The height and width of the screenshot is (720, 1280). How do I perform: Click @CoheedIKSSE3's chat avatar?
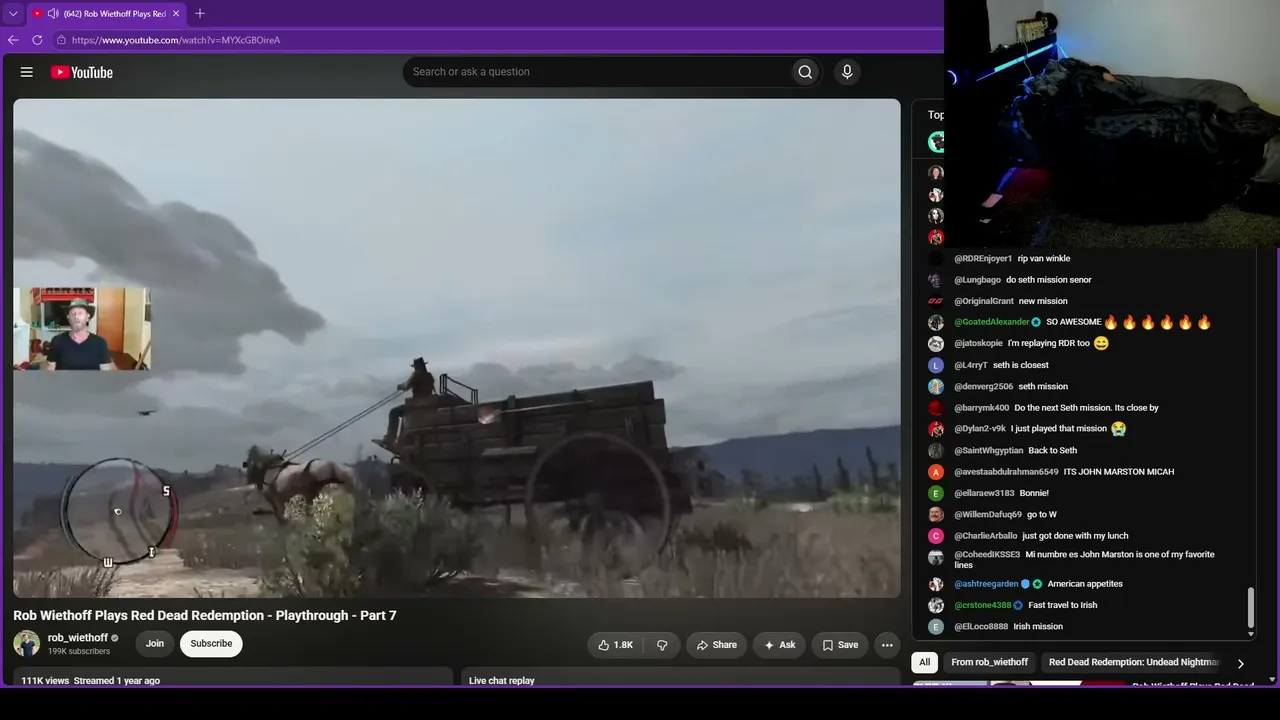[x=936, y=557]
